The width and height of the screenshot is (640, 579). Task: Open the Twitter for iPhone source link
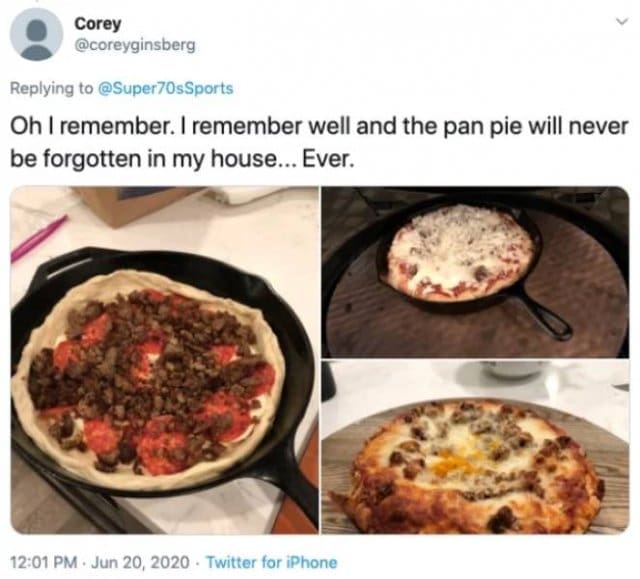272,562
